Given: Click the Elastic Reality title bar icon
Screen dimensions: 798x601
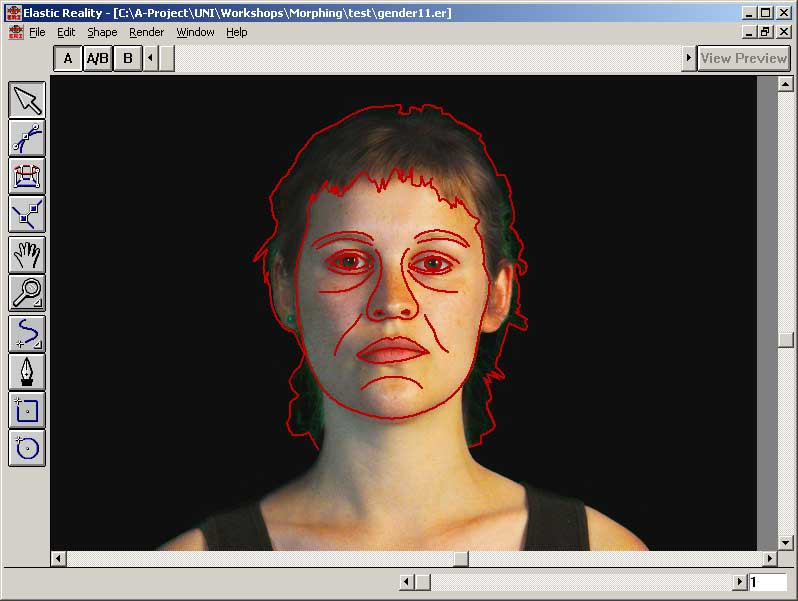Looking at the screenshot, I should (x=13, y=13).
